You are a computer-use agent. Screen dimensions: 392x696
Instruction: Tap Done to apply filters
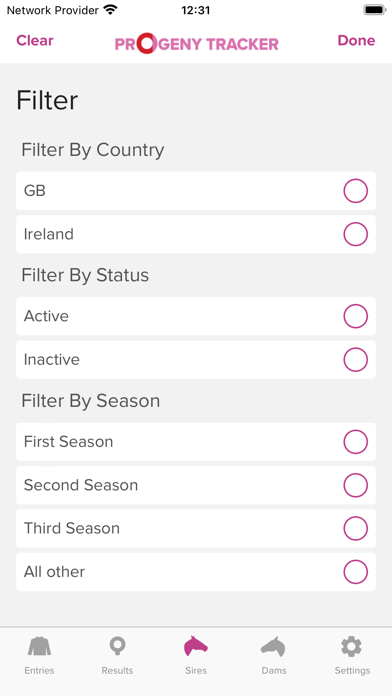[x=356, y=40]
